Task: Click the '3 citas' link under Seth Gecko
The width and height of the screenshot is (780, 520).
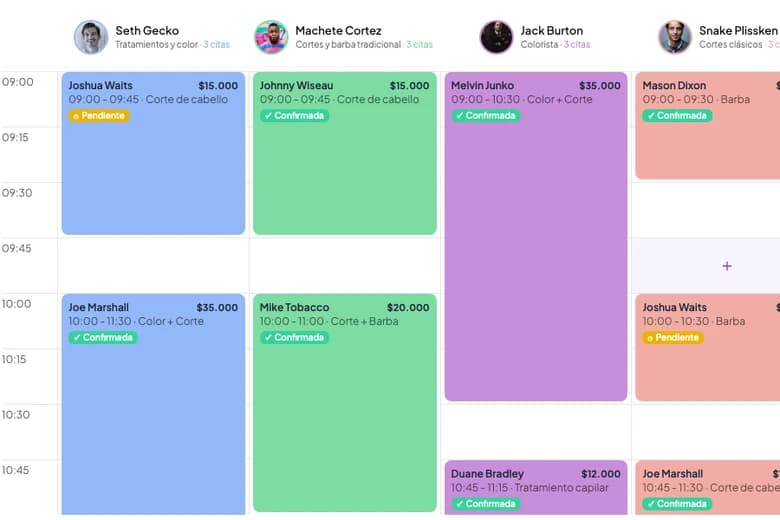Action: [x=216, y=45]
